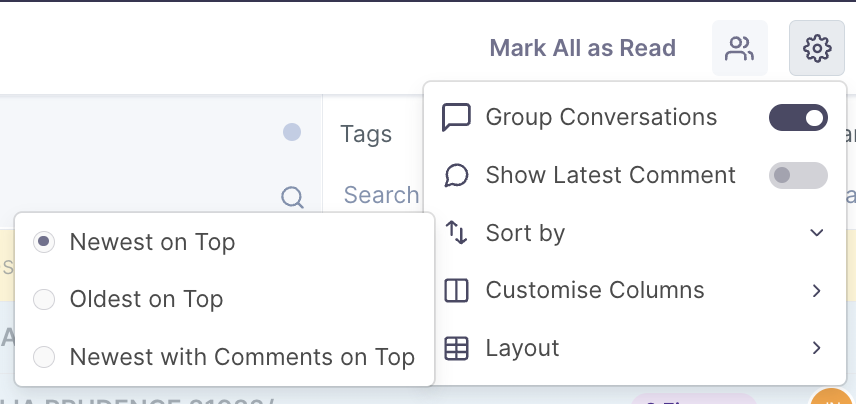This screenshot has width=856, height=404.
Task: Select the Newest on Top radio option
Action: coord(44,241)
